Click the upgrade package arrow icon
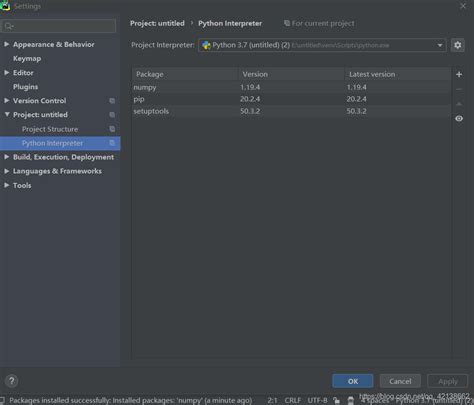The image size is (474, 405). (x=459, y=104)
